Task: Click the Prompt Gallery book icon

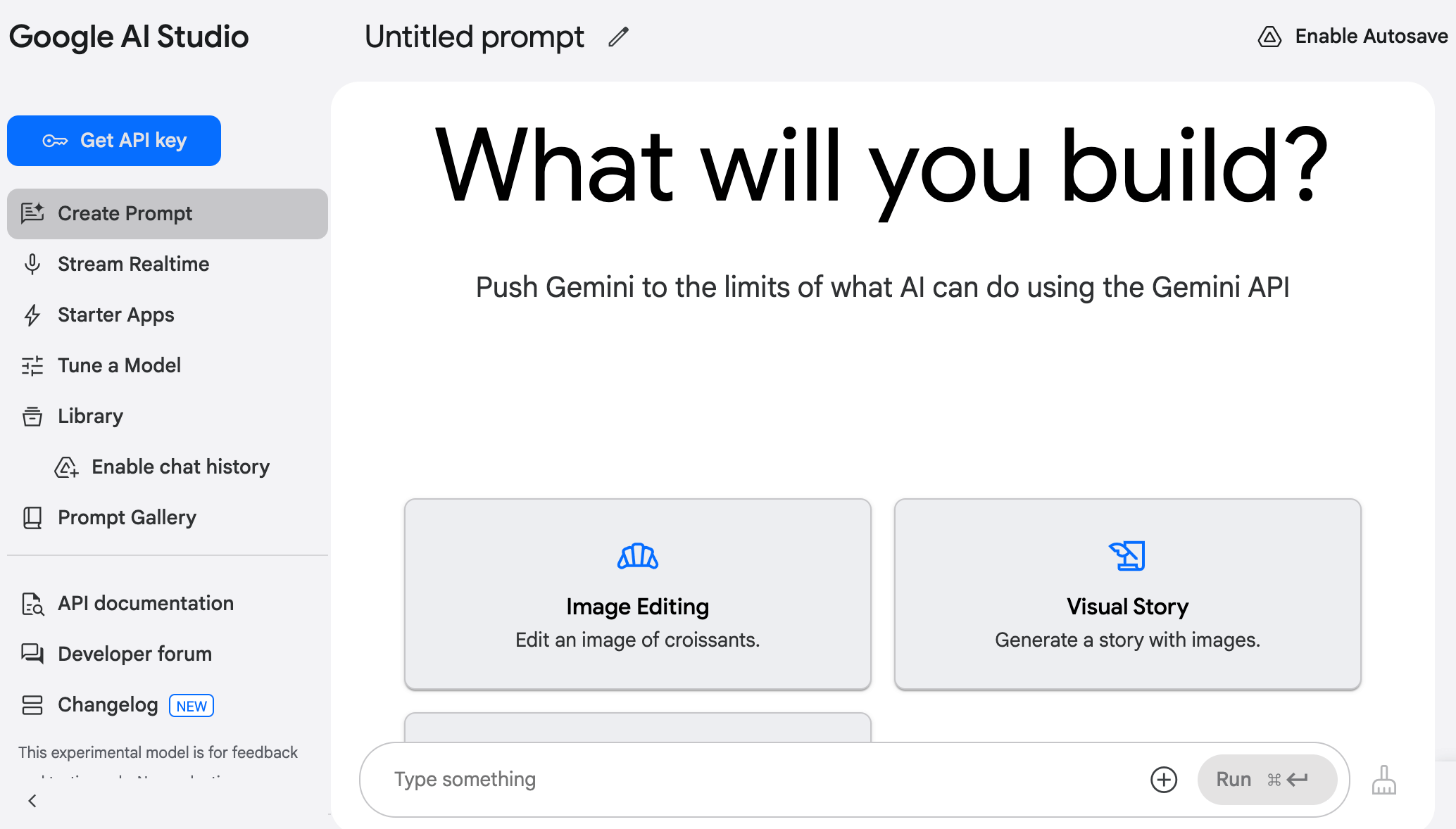Action: pos(32,518)
